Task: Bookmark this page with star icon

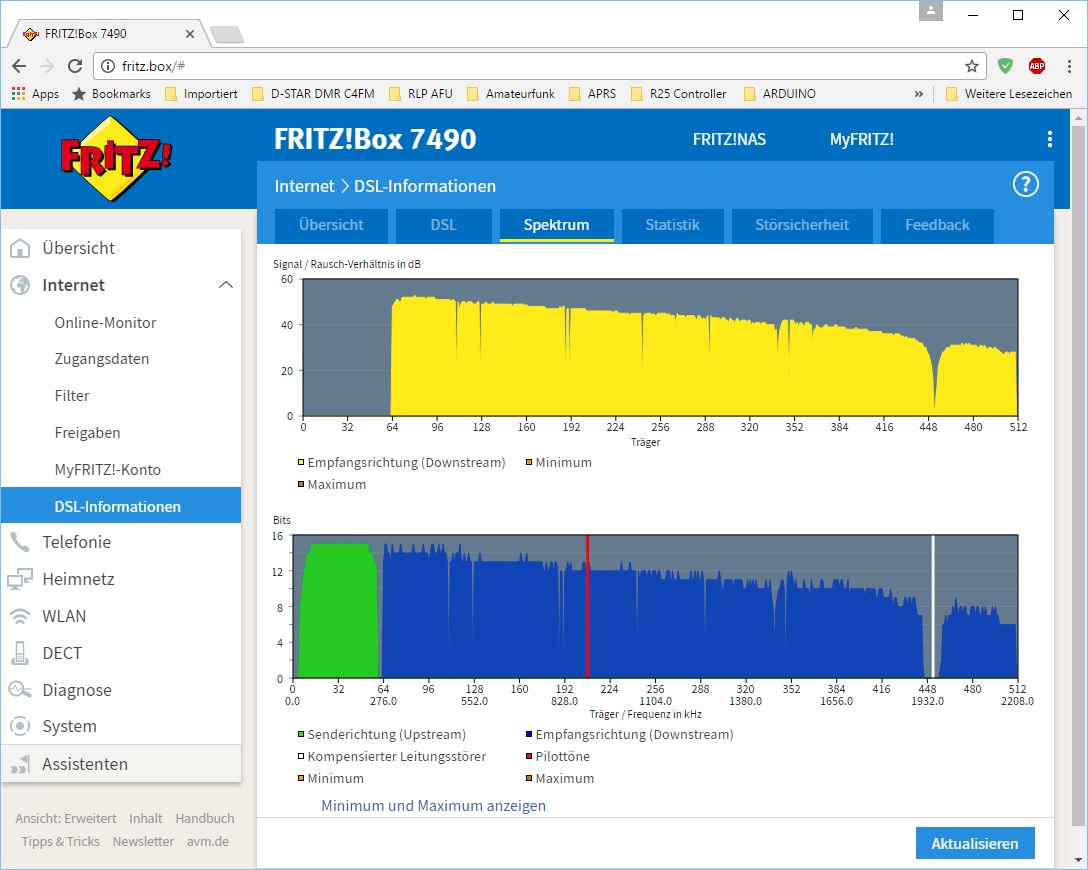Action: coord(971,66)
